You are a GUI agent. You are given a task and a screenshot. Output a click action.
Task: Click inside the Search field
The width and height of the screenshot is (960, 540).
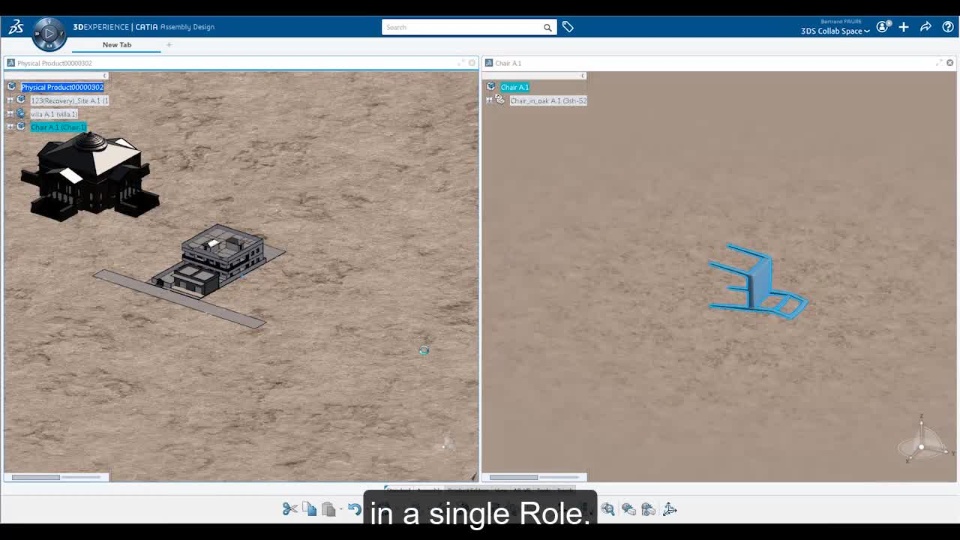click(x=462, y=28)
